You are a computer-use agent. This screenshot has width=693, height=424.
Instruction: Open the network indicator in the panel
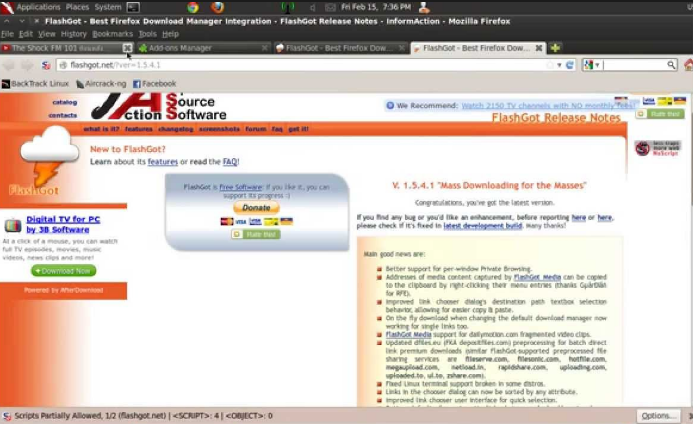click(x=288, y=7)
